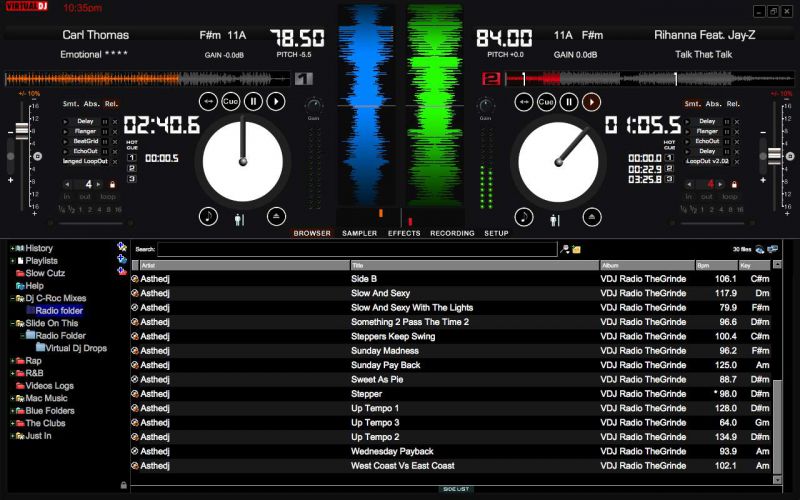Hit the Cue button on deck 2
The height and width of the screenshot is (500, 800).
546,102
